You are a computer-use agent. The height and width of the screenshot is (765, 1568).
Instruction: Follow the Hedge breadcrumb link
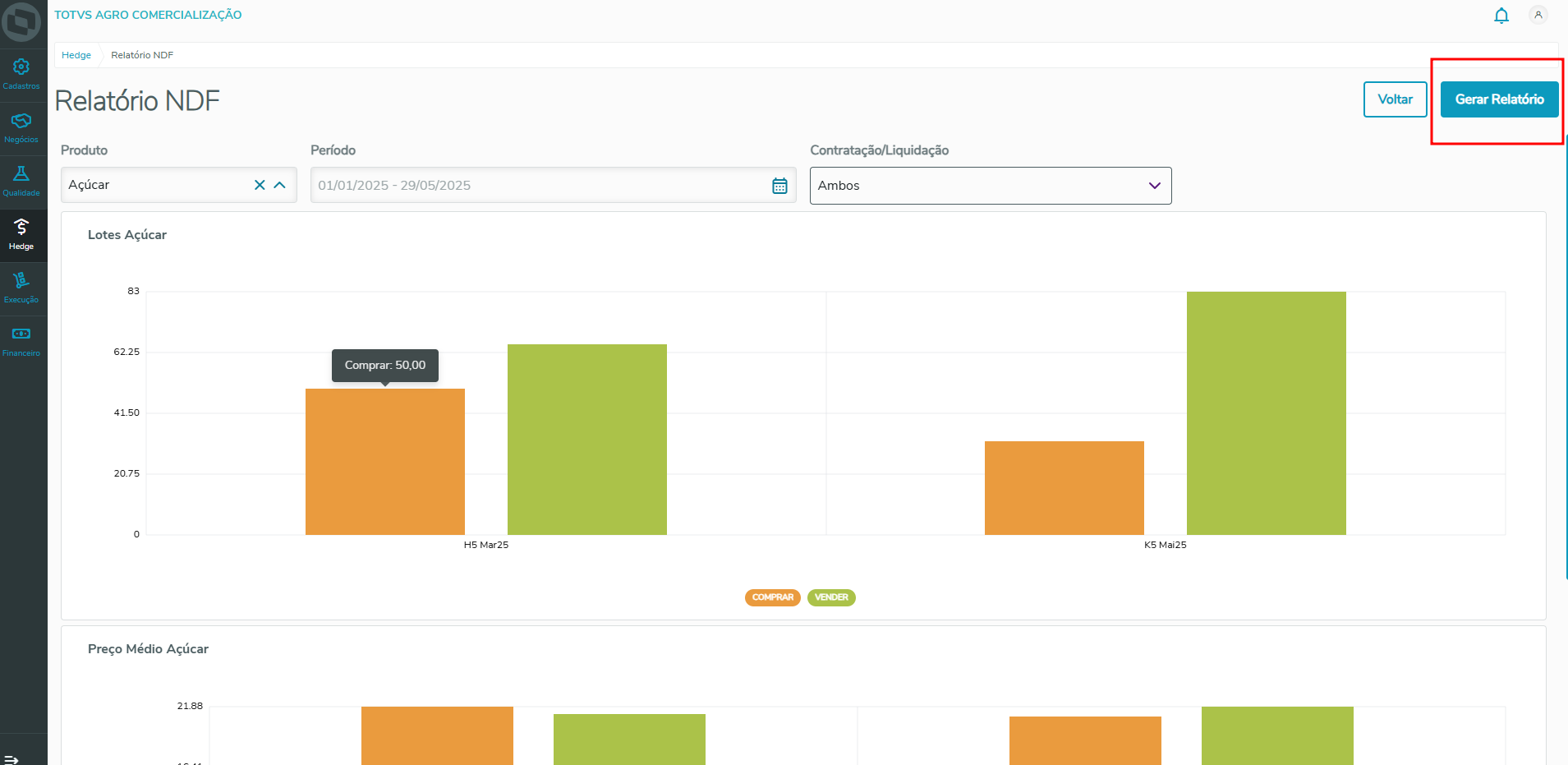click(76, 55)
